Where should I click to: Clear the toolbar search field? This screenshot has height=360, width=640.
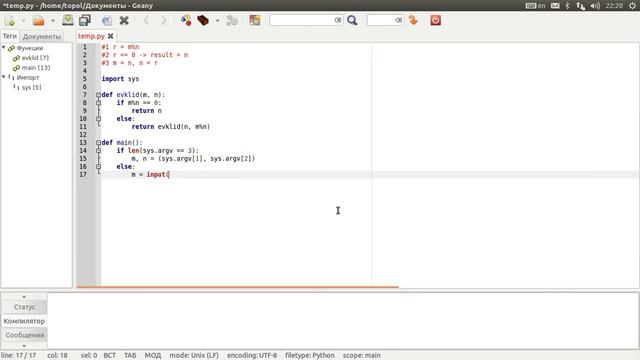click(x=338, y=20)
